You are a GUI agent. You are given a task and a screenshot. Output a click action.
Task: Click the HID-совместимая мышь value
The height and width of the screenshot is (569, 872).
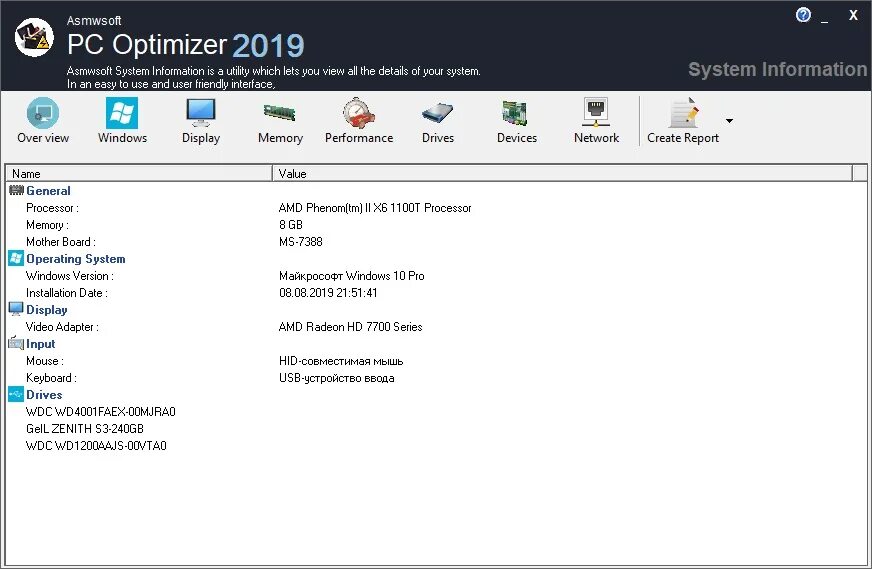click(341, 361)
